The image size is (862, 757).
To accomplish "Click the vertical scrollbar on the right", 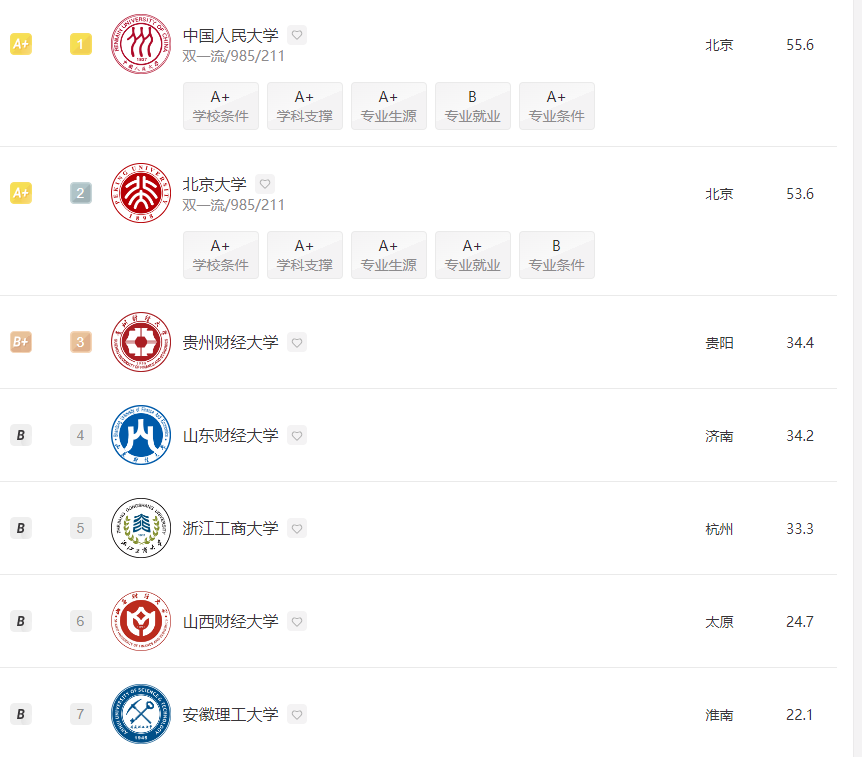I will click(x=857, y=378).
